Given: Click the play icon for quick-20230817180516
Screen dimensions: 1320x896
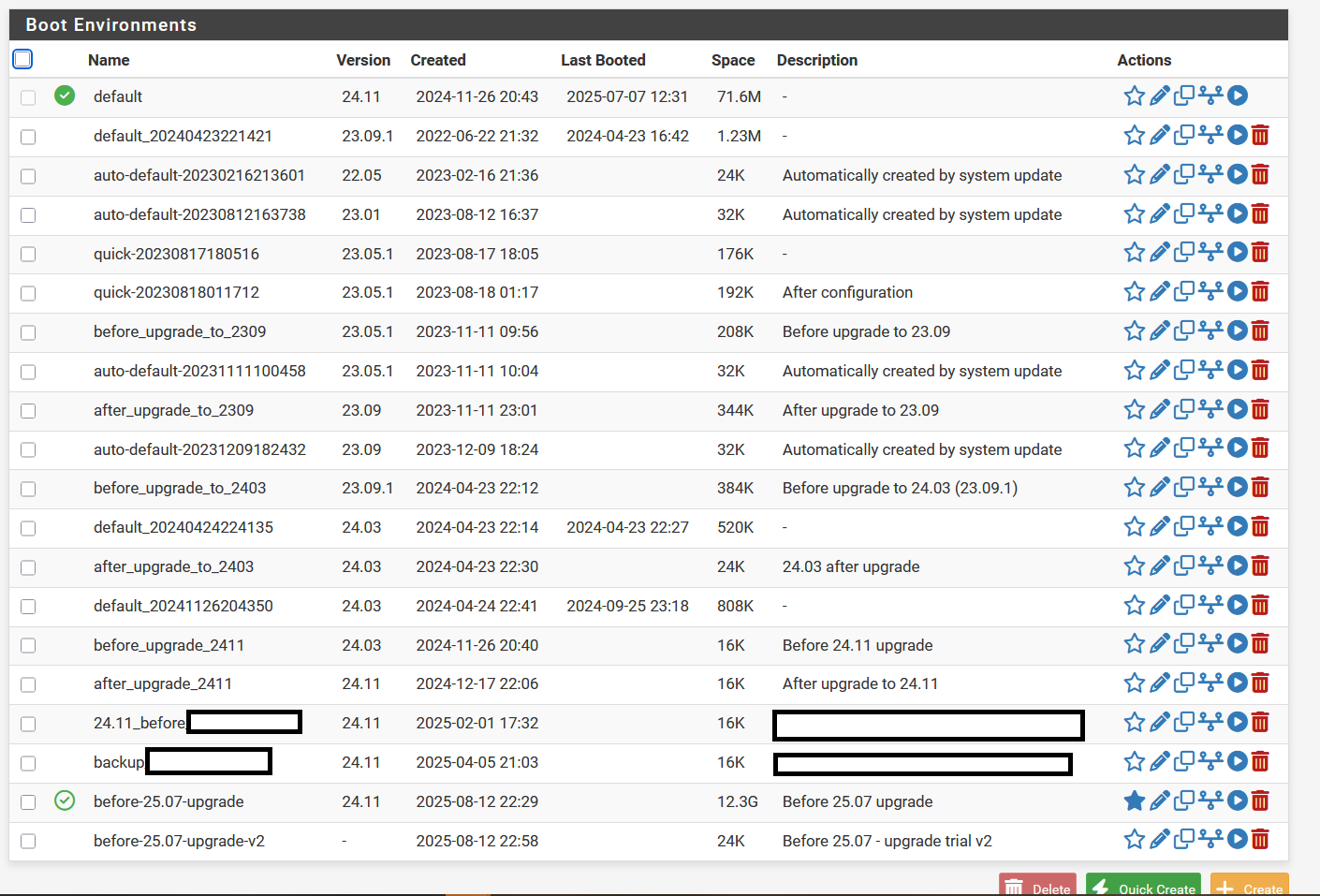Looking at the screenshot, I should point(1237,252).
